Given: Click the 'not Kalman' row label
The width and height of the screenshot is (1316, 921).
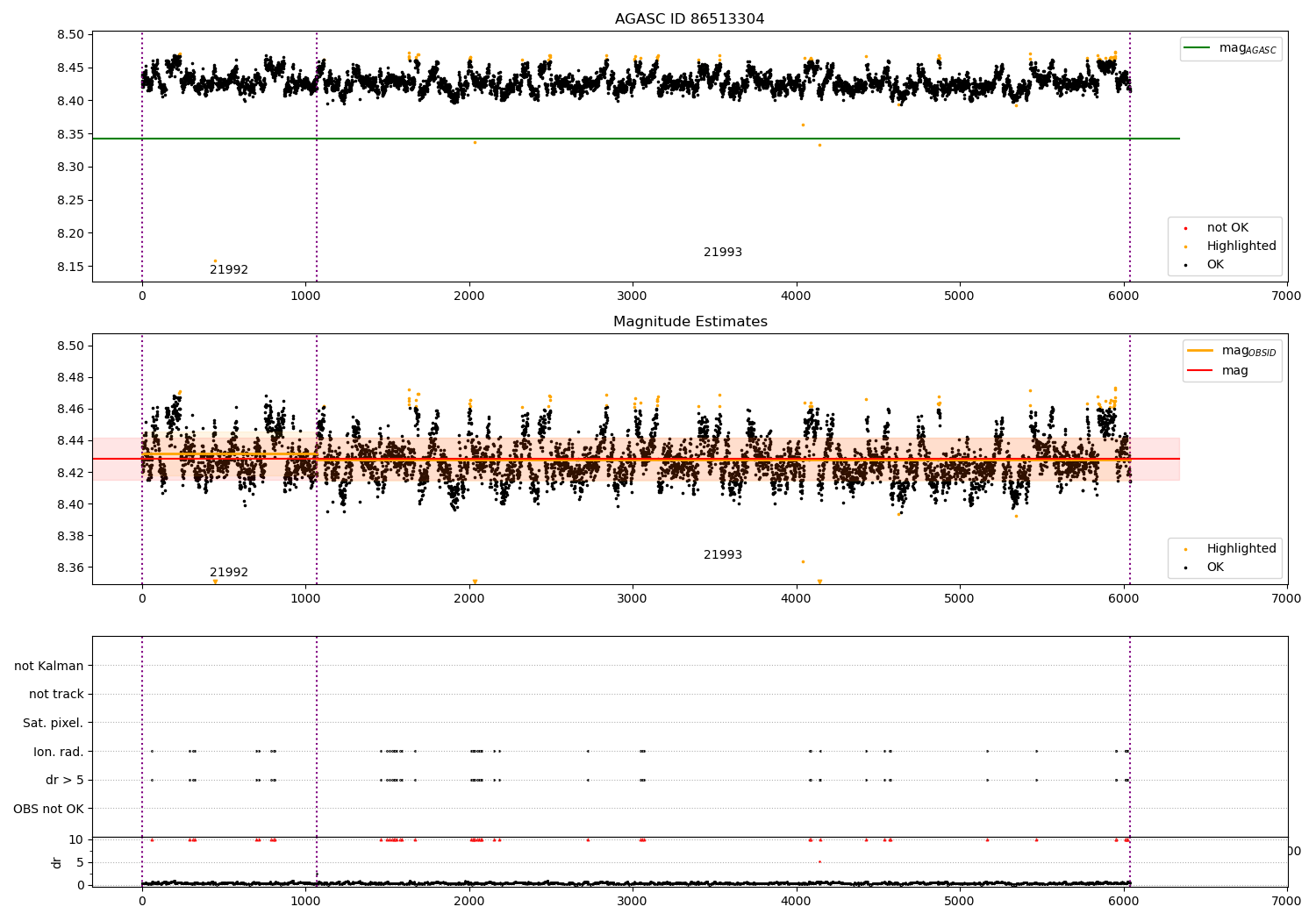Looking at the screenshot, I should [x=49, y=666].
